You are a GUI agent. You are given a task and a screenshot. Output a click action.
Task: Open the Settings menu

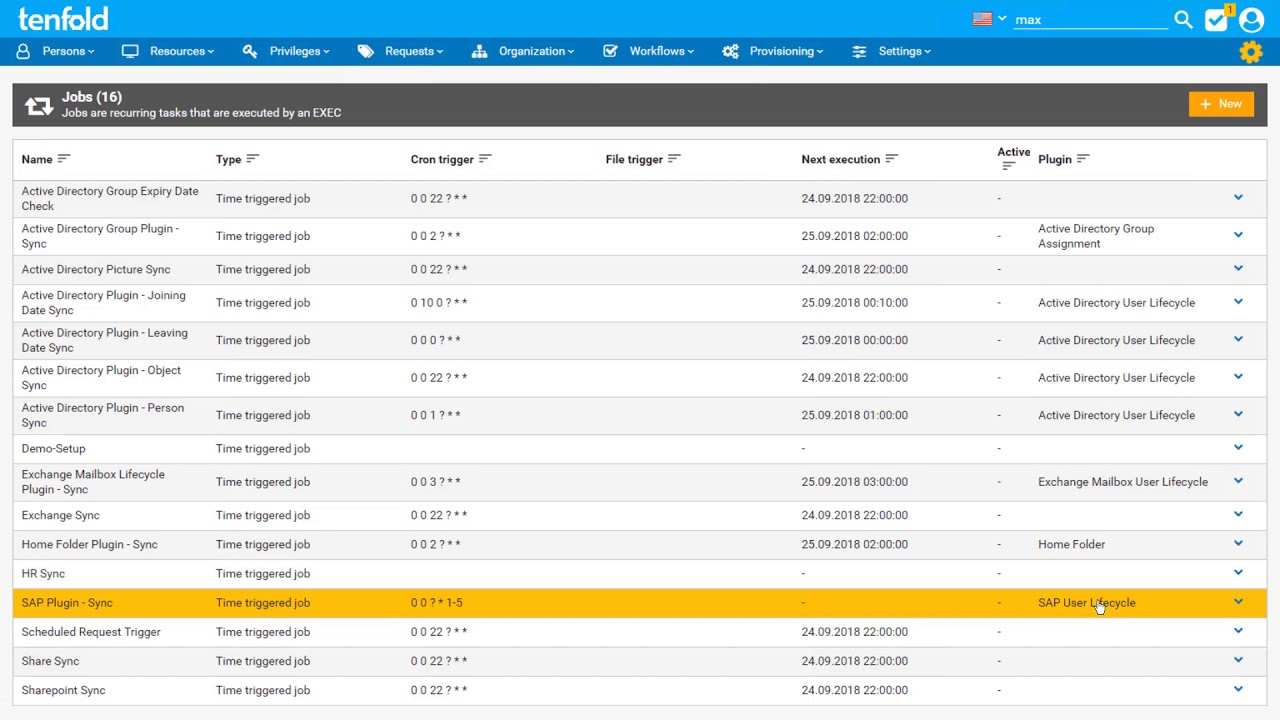tap(892, 51)
